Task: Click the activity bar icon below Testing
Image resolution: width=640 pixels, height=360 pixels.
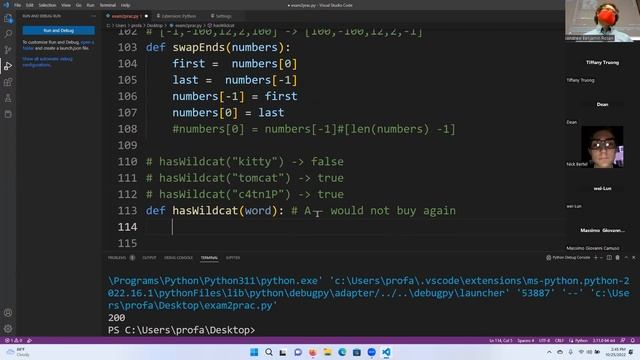Action: [x=8, y=114]
